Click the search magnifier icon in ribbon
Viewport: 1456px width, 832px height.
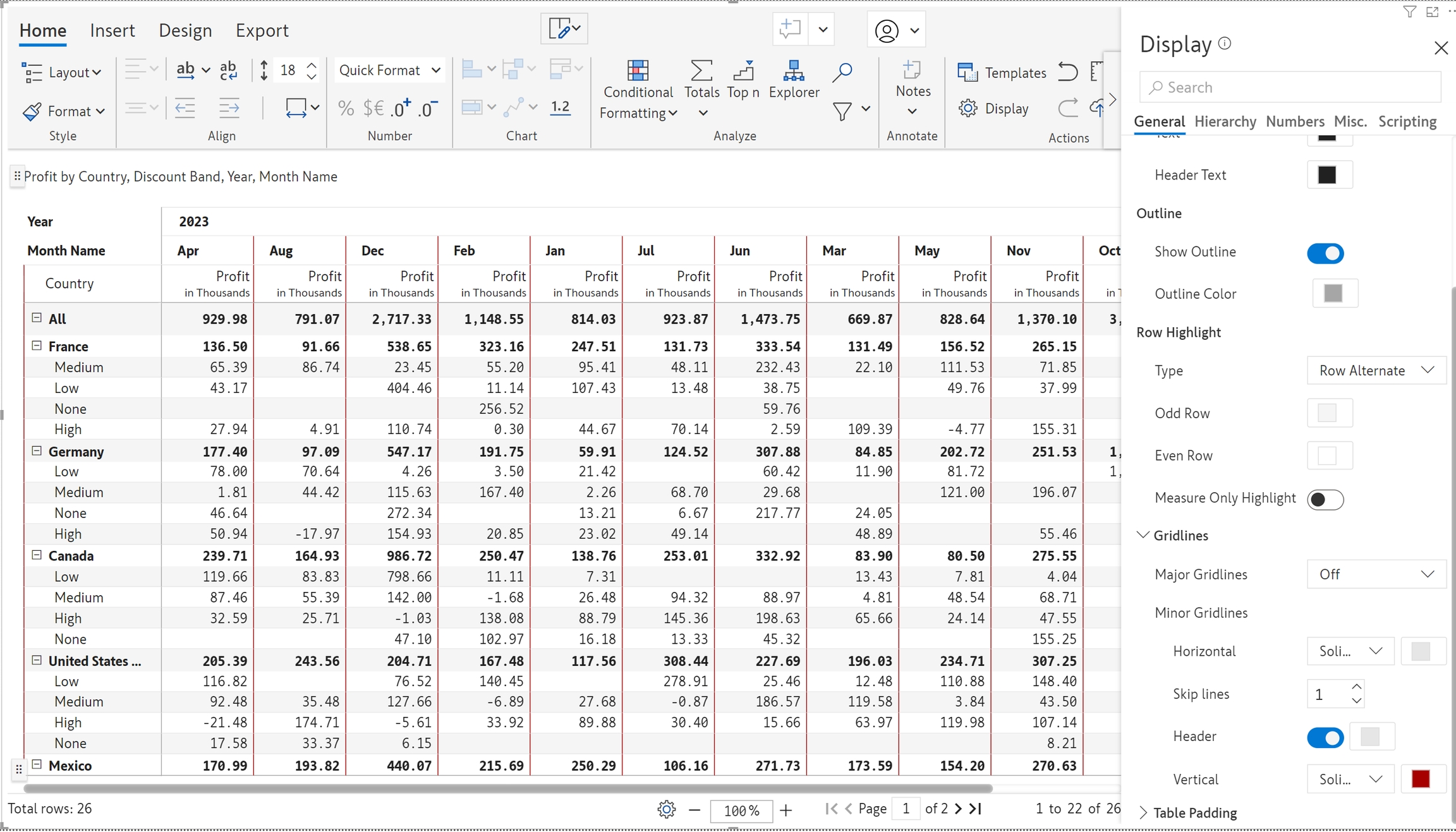(842, 73)
